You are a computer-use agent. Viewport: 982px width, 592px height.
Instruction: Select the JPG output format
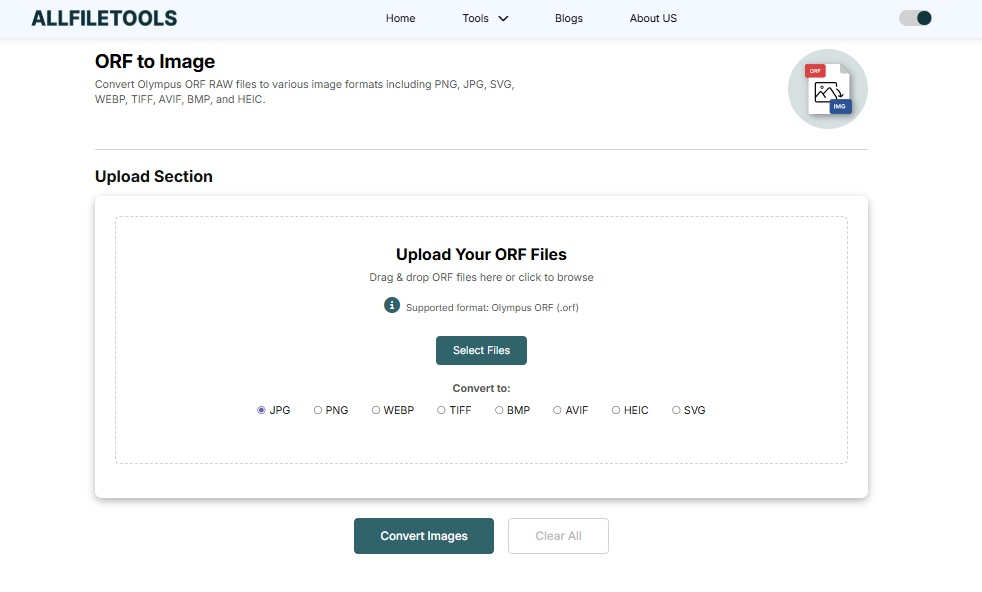pos(261,410)
